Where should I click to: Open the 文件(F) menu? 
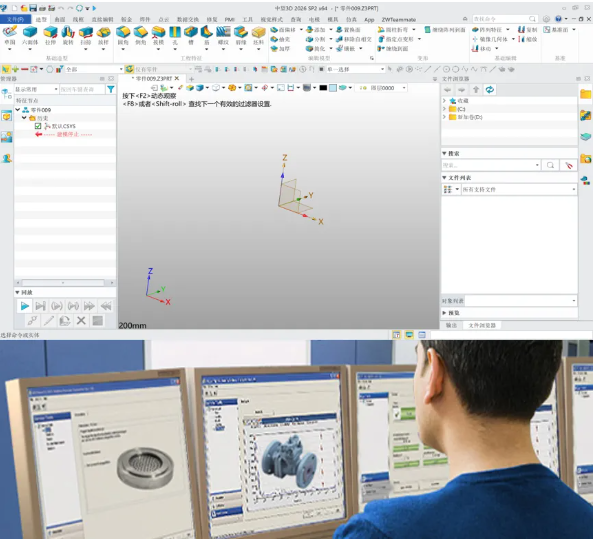[x=15, y=19]
